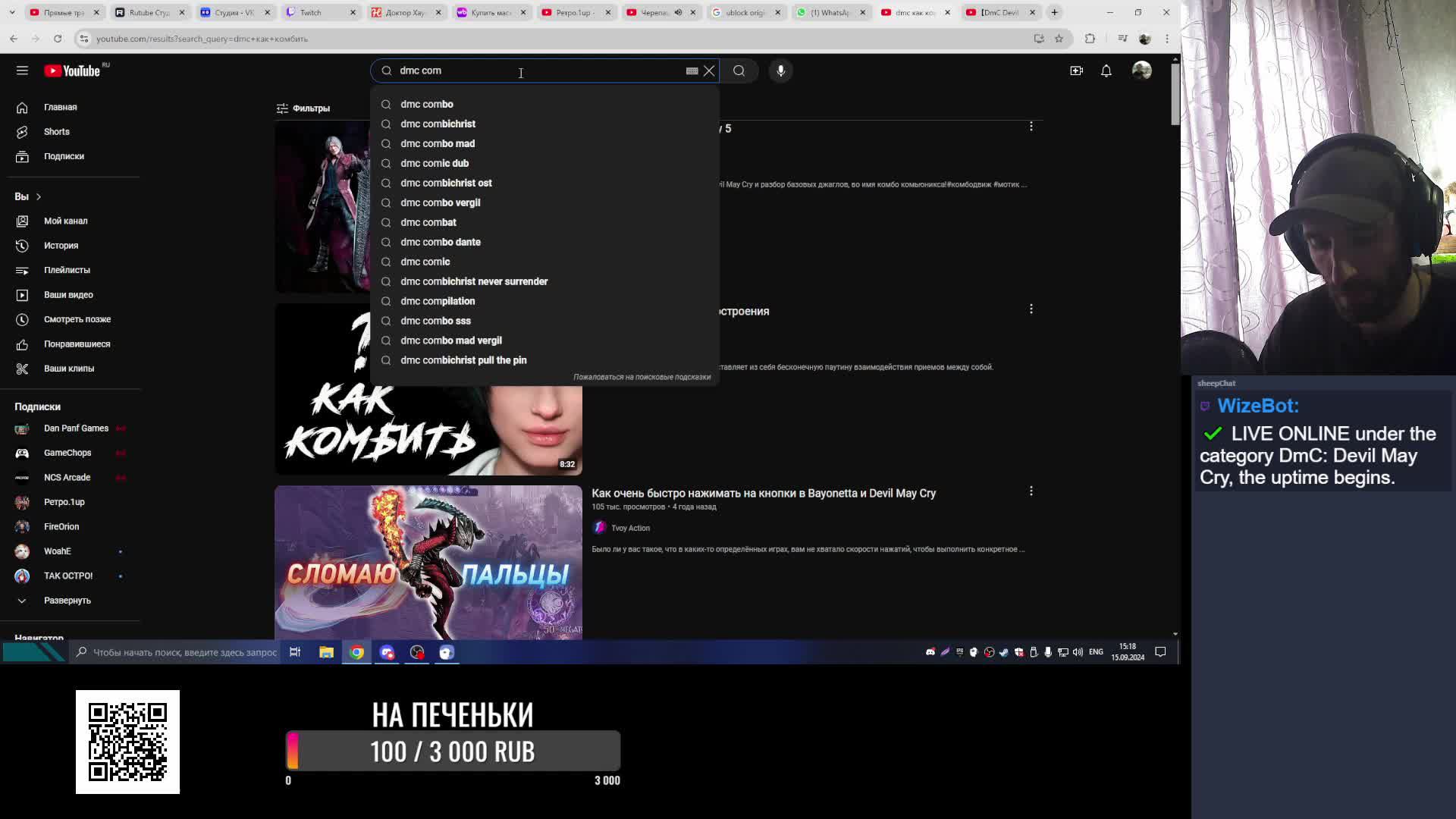Viewport: 1456px width, 819px height.
Task: Open File Explorer from the taskbar
Action: click(x=326, y=652)
